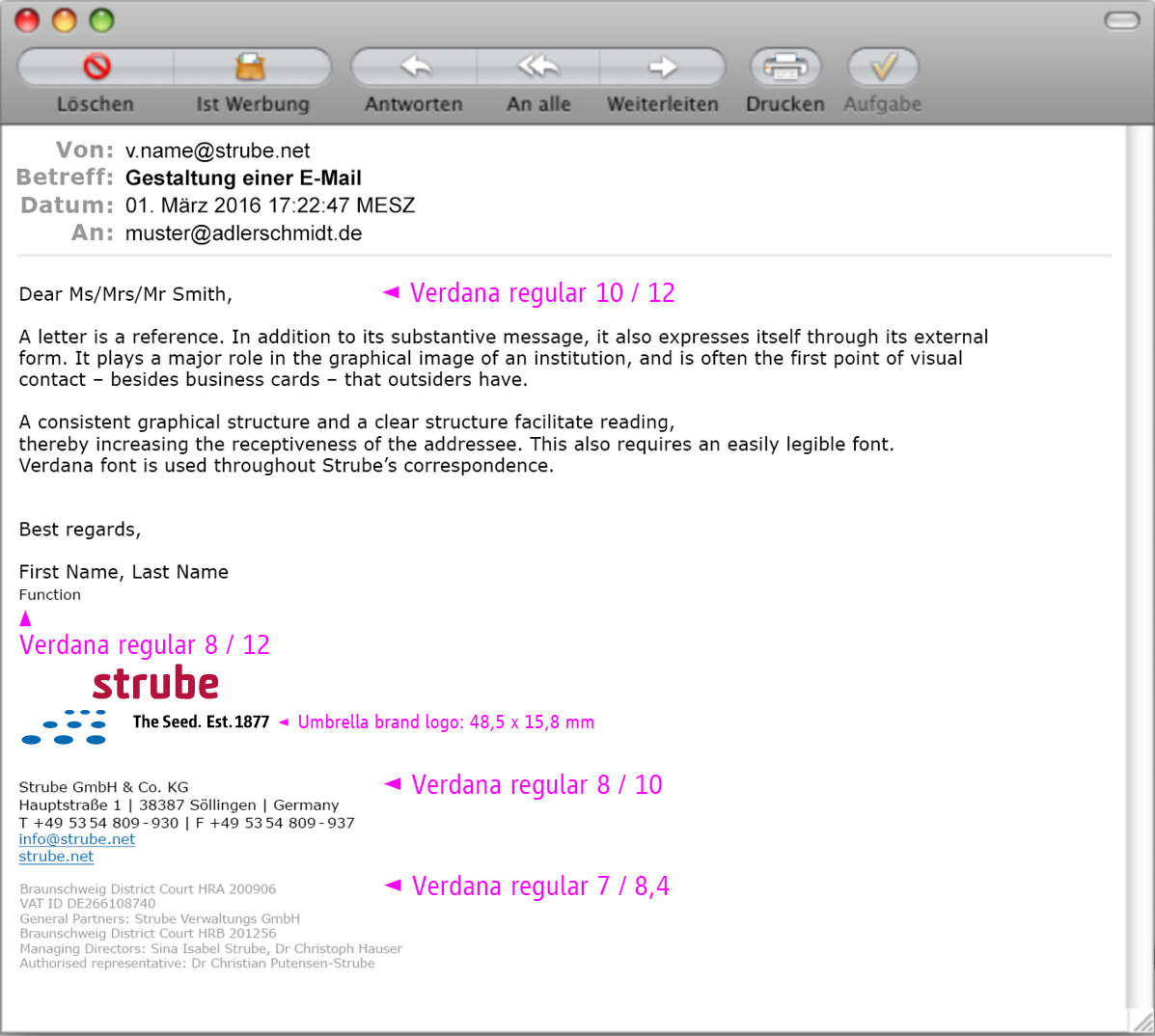1155x1036 pixels.
Task: Follow the strube.net website link
Action: [x=56, y=857]
